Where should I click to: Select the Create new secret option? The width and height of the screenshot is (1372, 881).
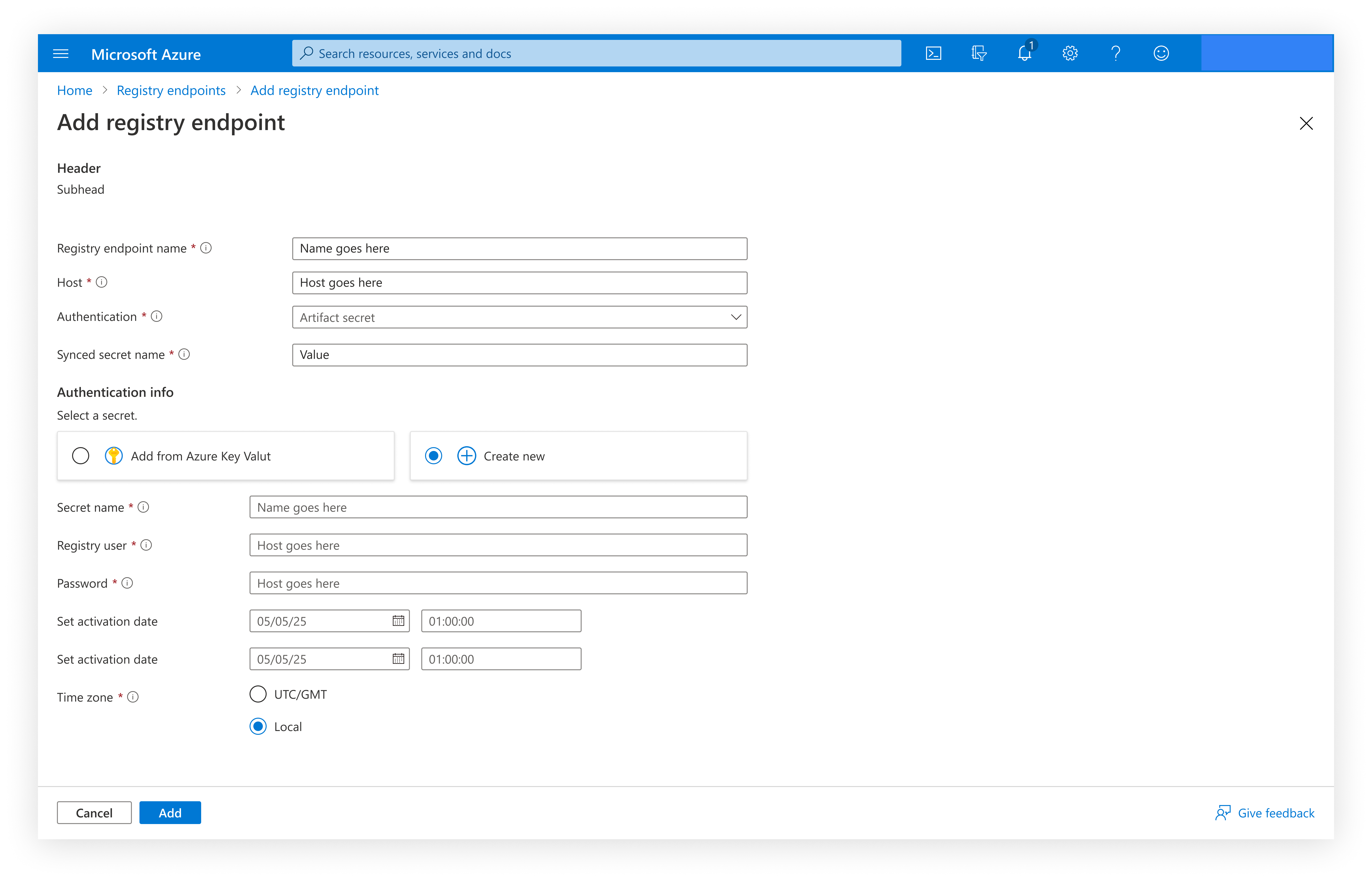pyautogui.click(x=434, y=456)
